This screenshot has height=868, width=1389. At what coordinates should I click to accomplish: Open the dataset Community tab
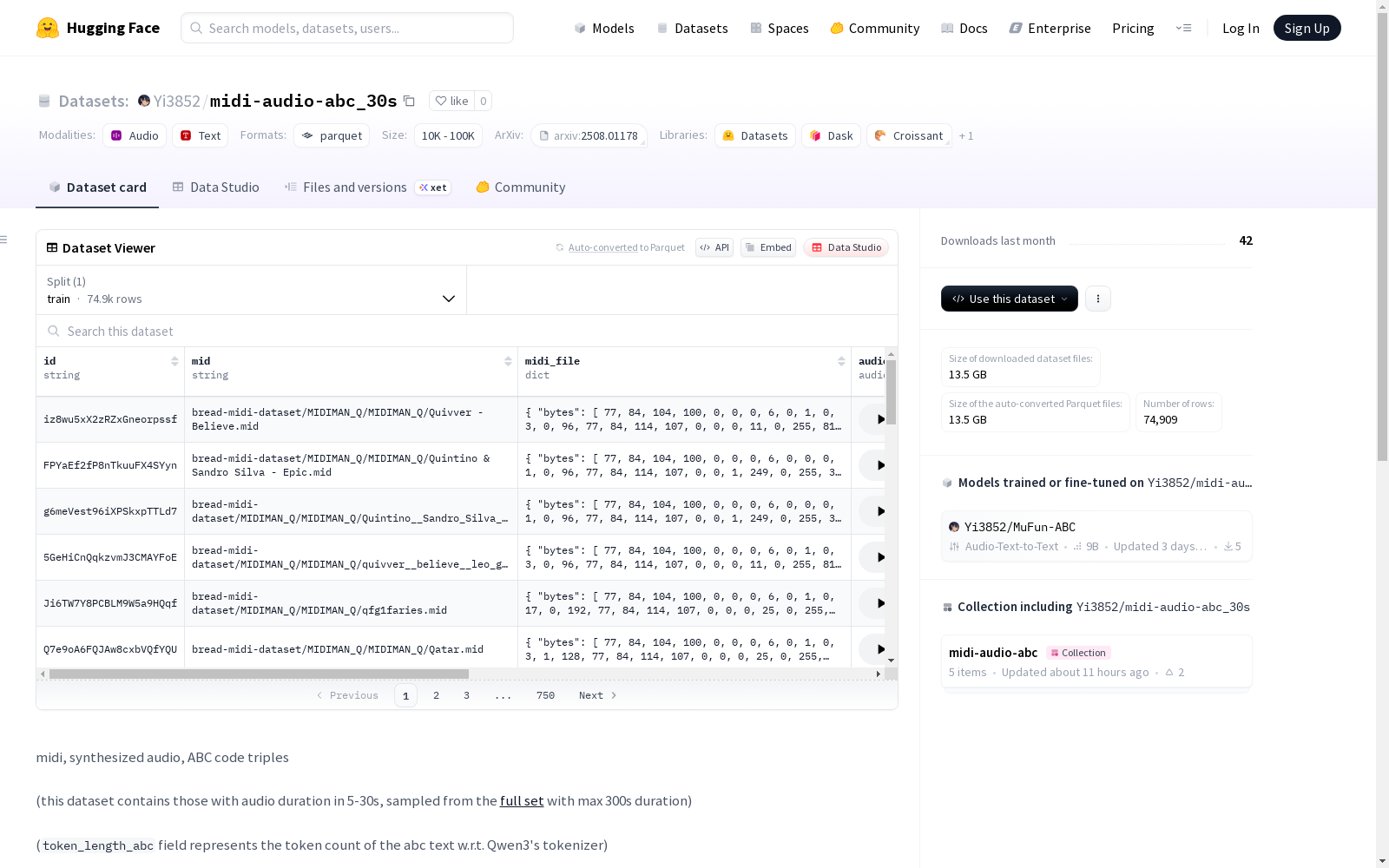click(521, 187)
